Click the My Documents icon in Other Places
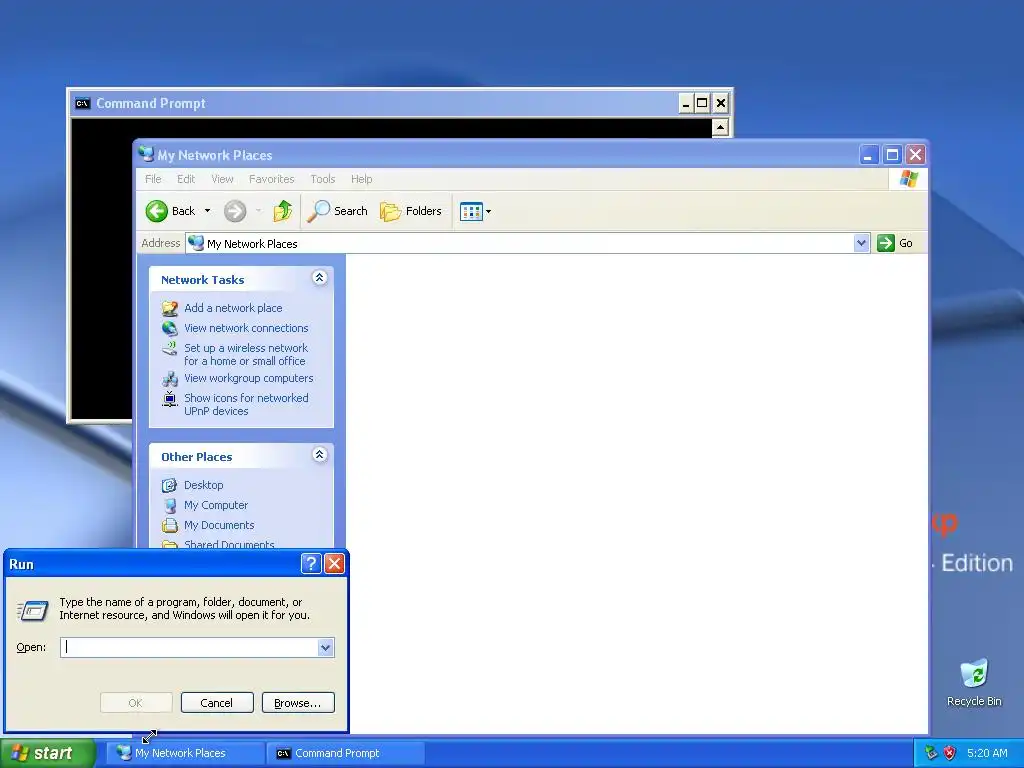1024x768 pixels. (x=170, y=525)
